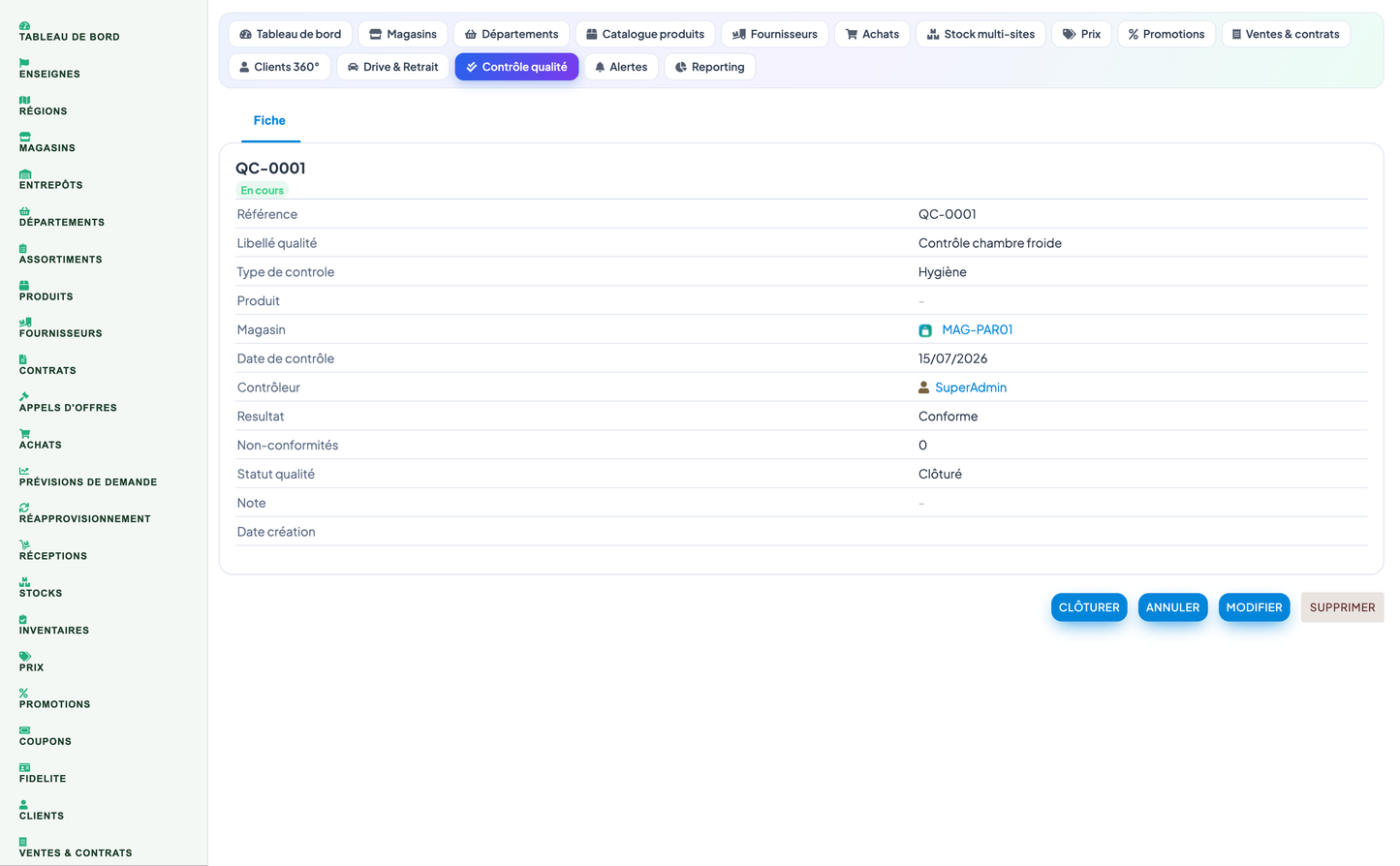Open the Stock multi-sites tab
Viewport: 1400px width, 866px height.
(980, 34)
